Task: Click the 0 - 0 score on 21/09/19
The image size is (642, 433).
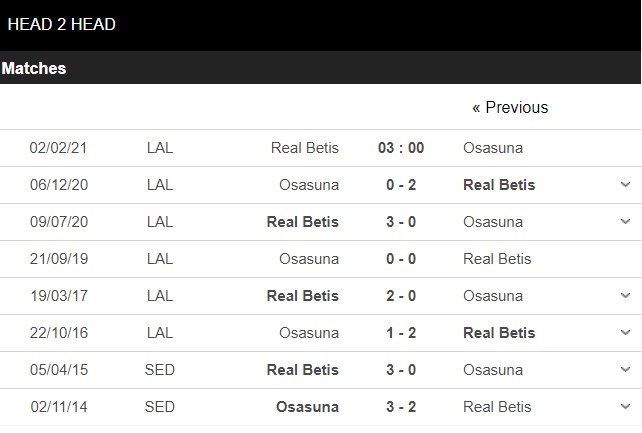Action: (401, 259)
